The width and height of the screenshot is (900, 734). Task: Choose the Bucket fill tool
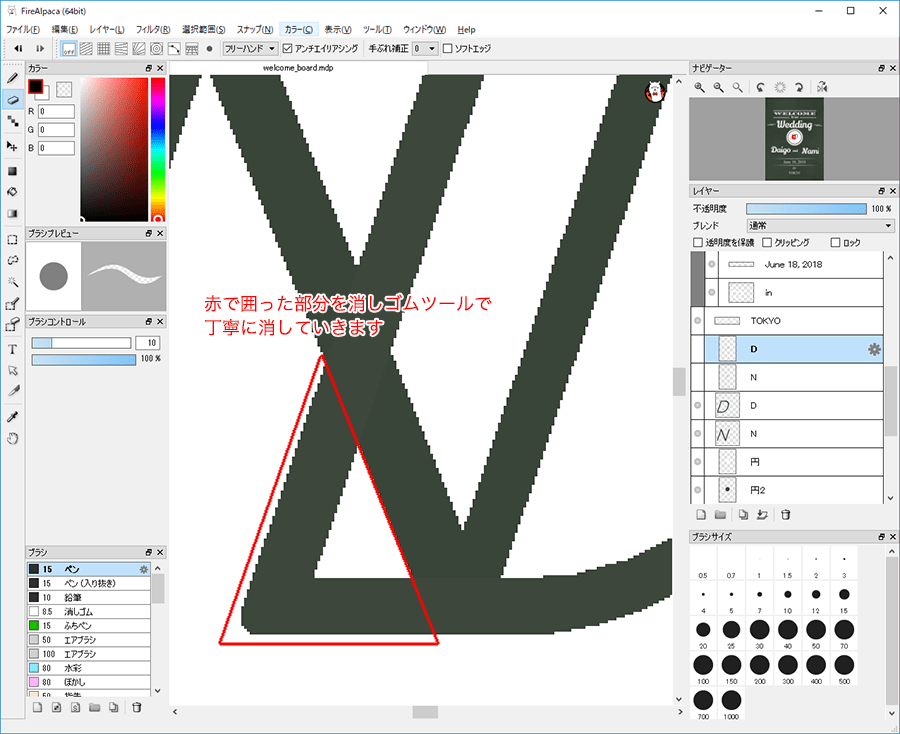[13, 190]
